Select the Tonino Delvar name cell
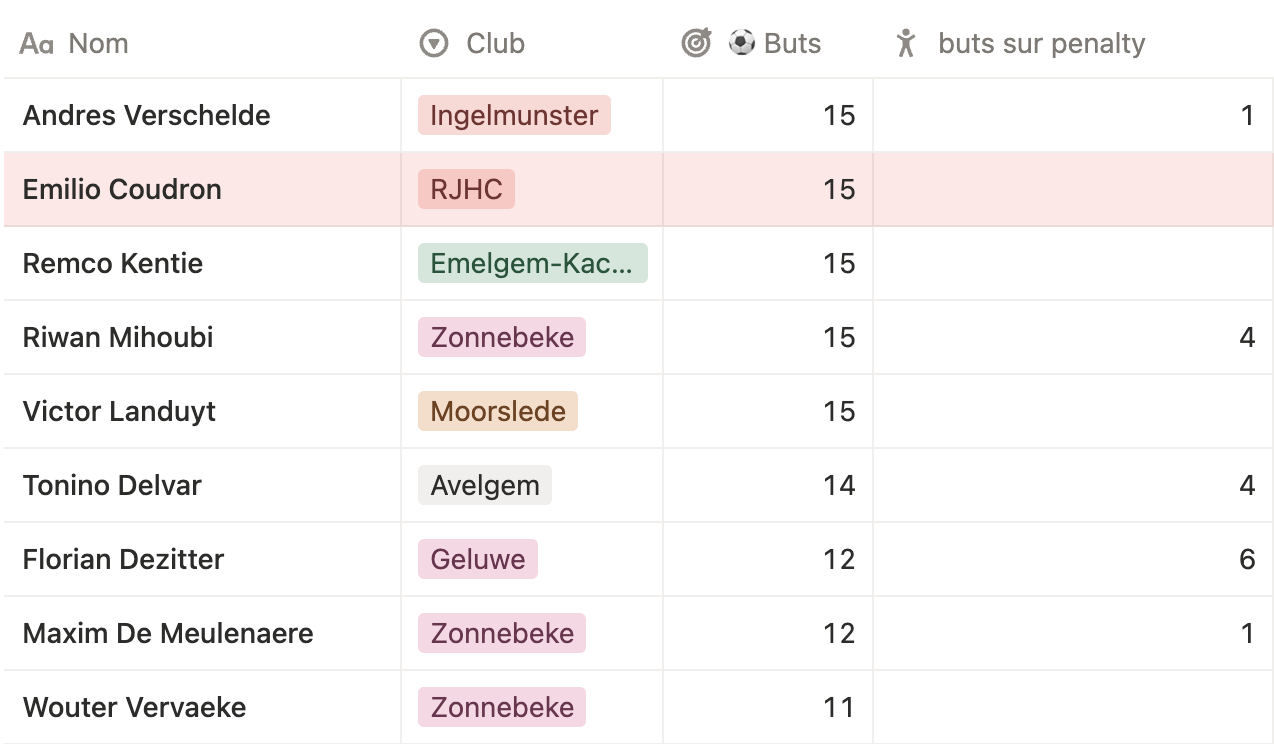This screenshot has width=1274, height=744. pyautogui.click(x=112, y=485)
